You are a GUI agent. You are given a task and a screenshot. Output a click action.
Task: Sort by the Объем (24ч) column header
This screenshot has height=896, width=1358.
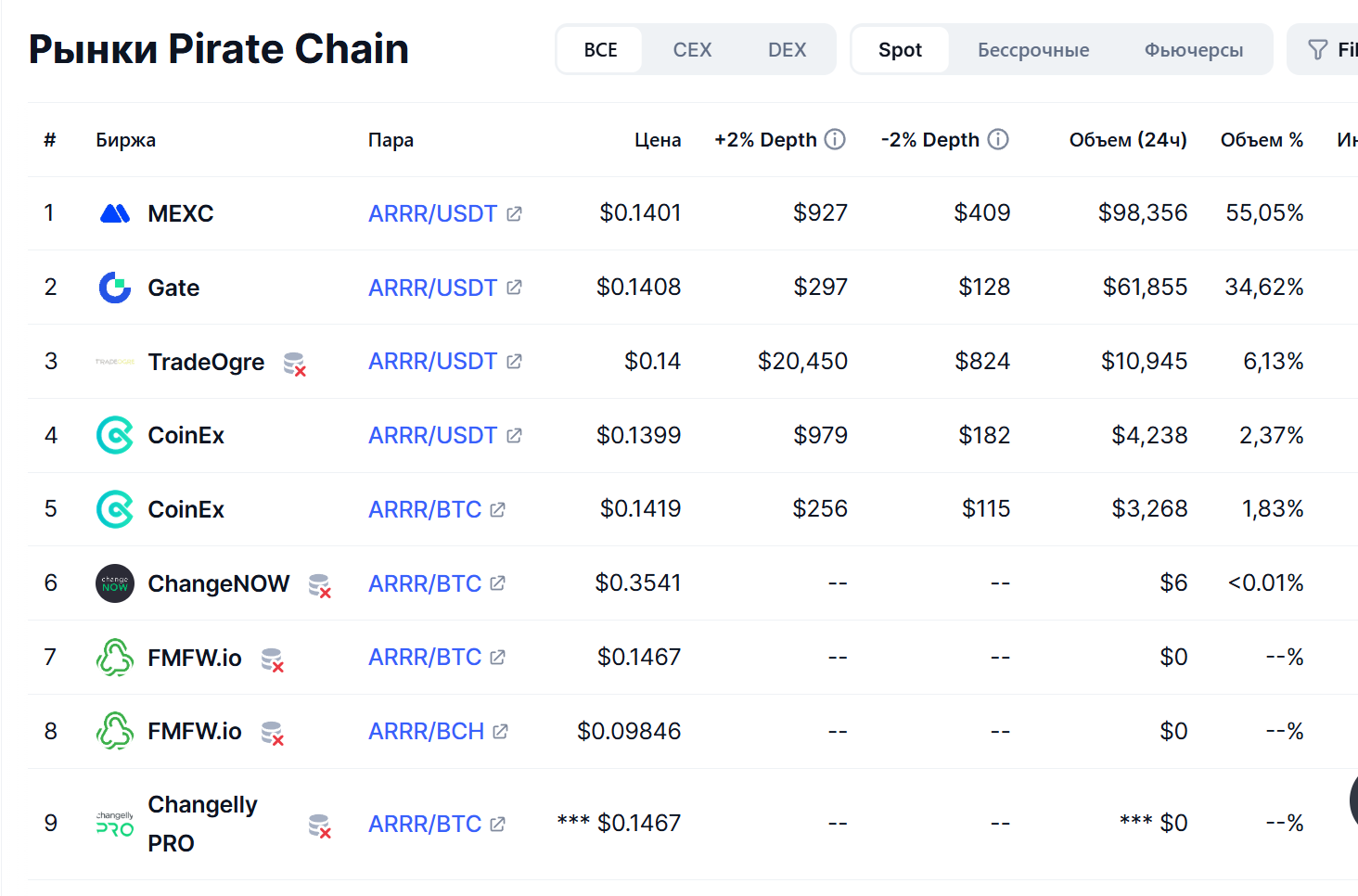pyautogui.click(x=1127, y=139)
